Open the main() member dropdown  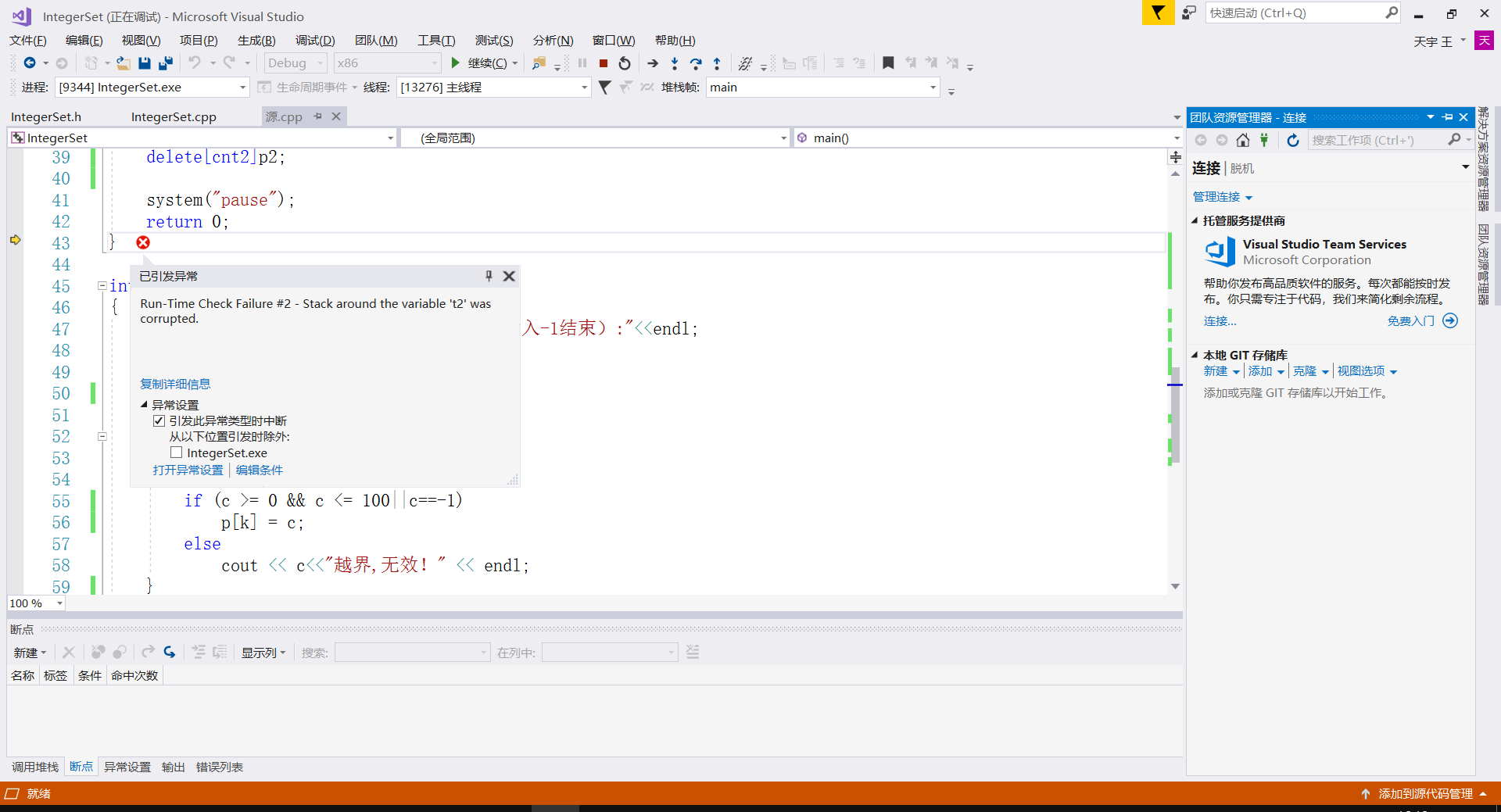(987, 138)
